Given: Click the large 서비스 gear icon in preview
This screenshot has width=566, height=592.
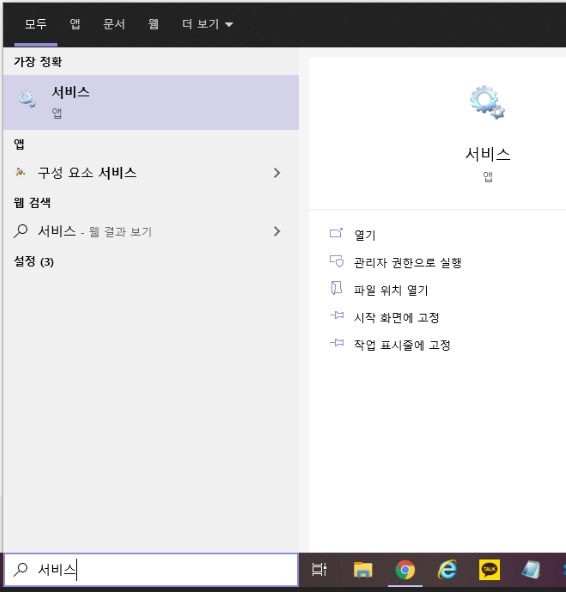Looking at the screenshot, I should tap(487, 102).
